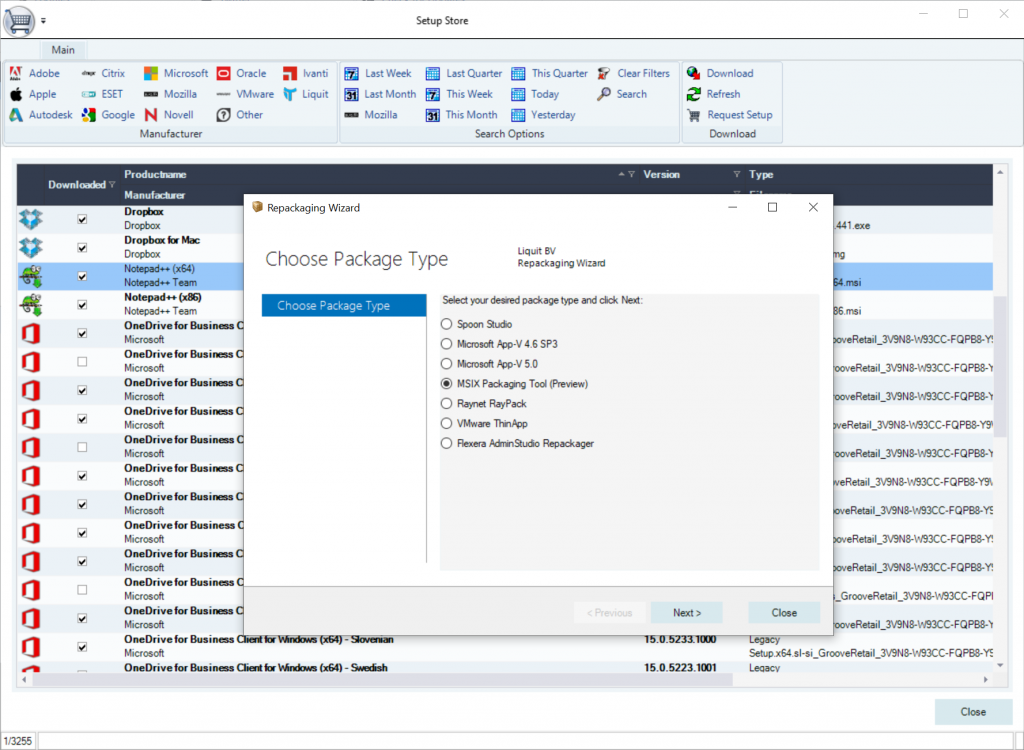Refresh the setup list
The height and width of the screenshot is (750, 1024).
[x=714, y=94]
